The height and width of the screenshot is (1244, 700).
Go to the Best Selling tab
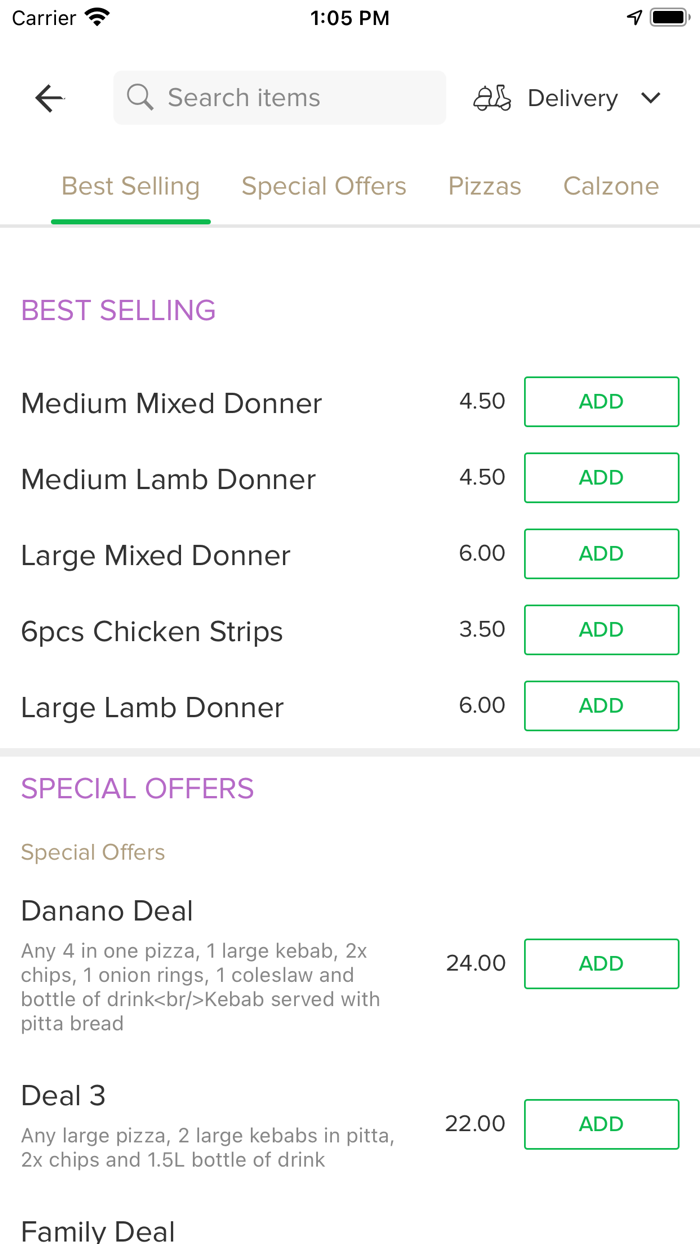click(131, 186)
